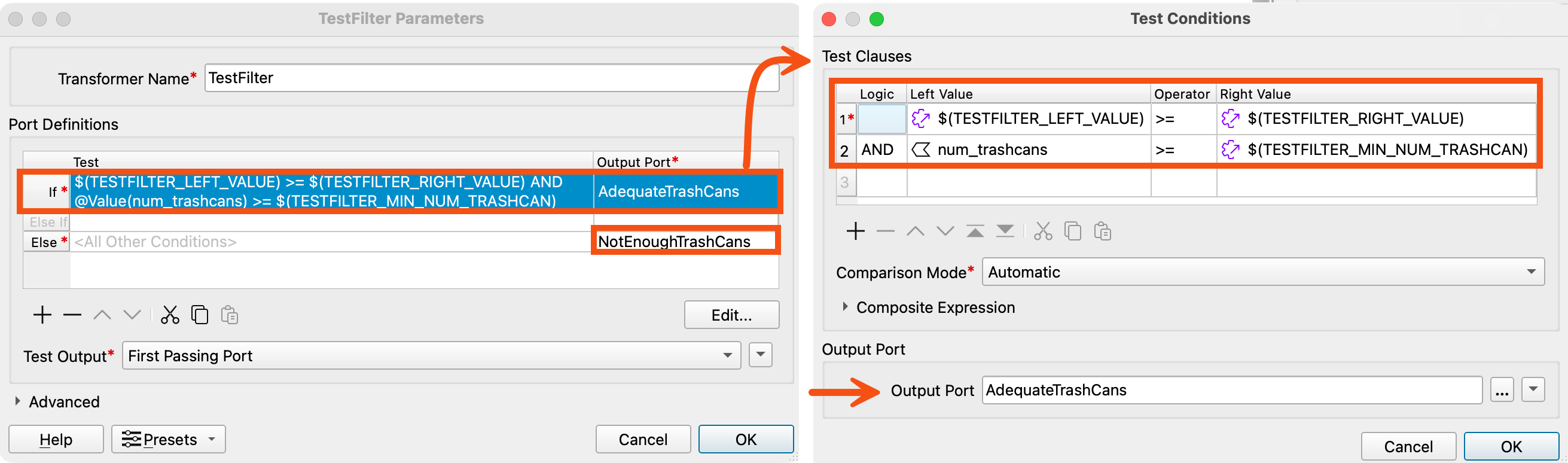The width and height of the screenshot is (1568, 463).
Task: Cut the selected port definition with scissors
Action: (170, 315)
